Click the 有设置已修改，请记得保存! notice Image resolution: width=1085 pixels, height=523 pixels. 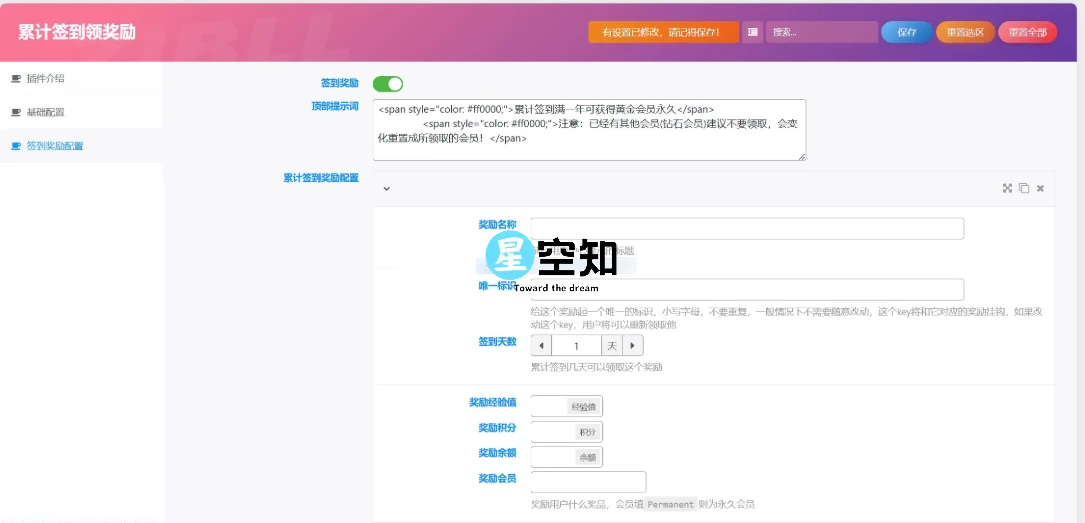[x=664, y=32]
